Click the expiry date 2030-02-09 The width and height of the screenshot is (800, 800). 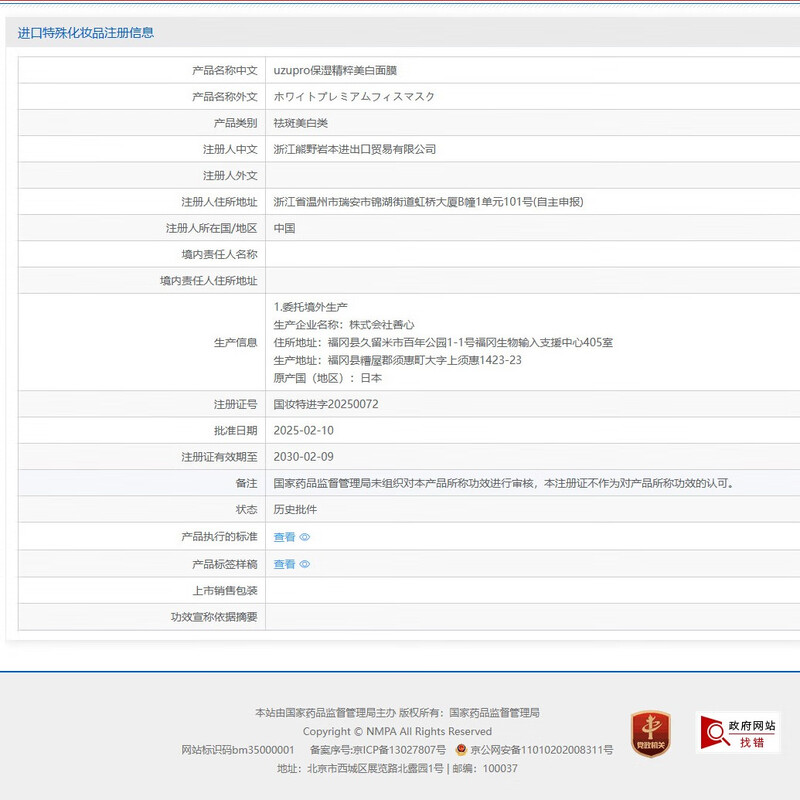click(305, 457)
